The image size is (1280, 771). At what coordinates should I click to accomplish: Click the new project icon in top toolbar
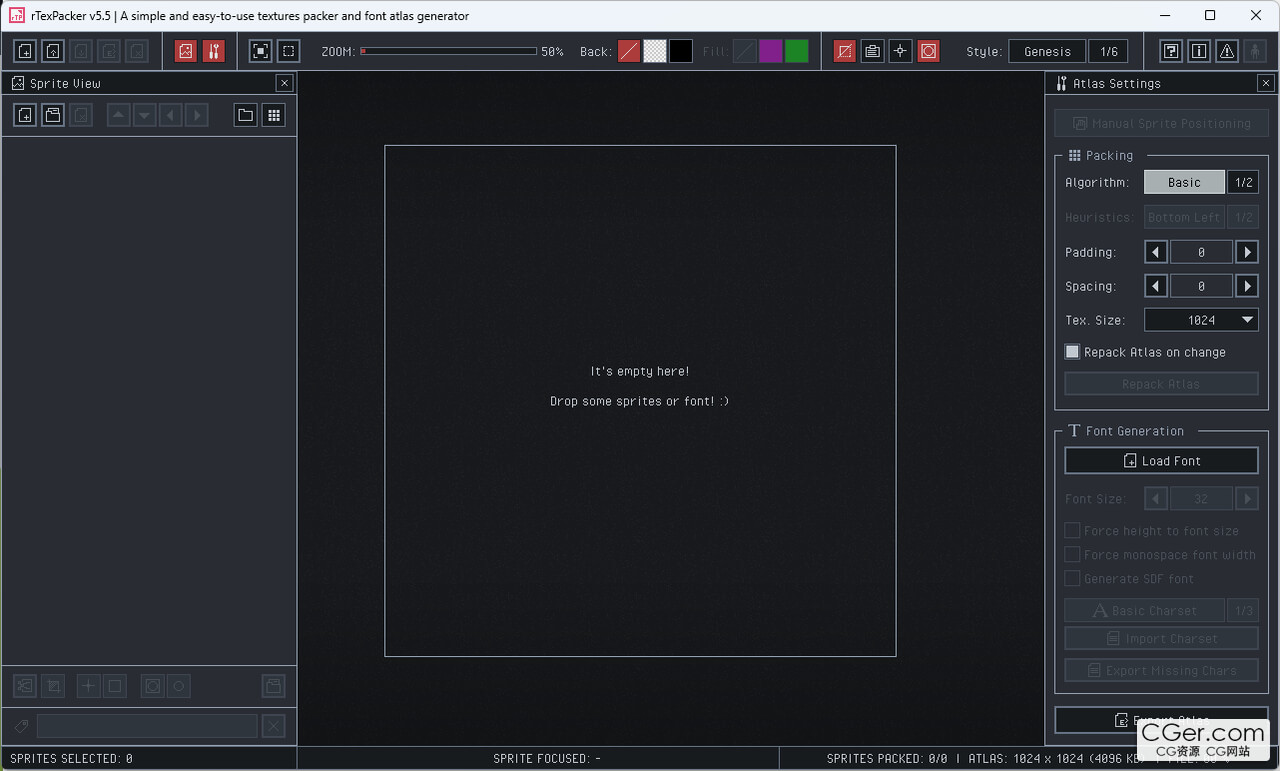[25, 51]
